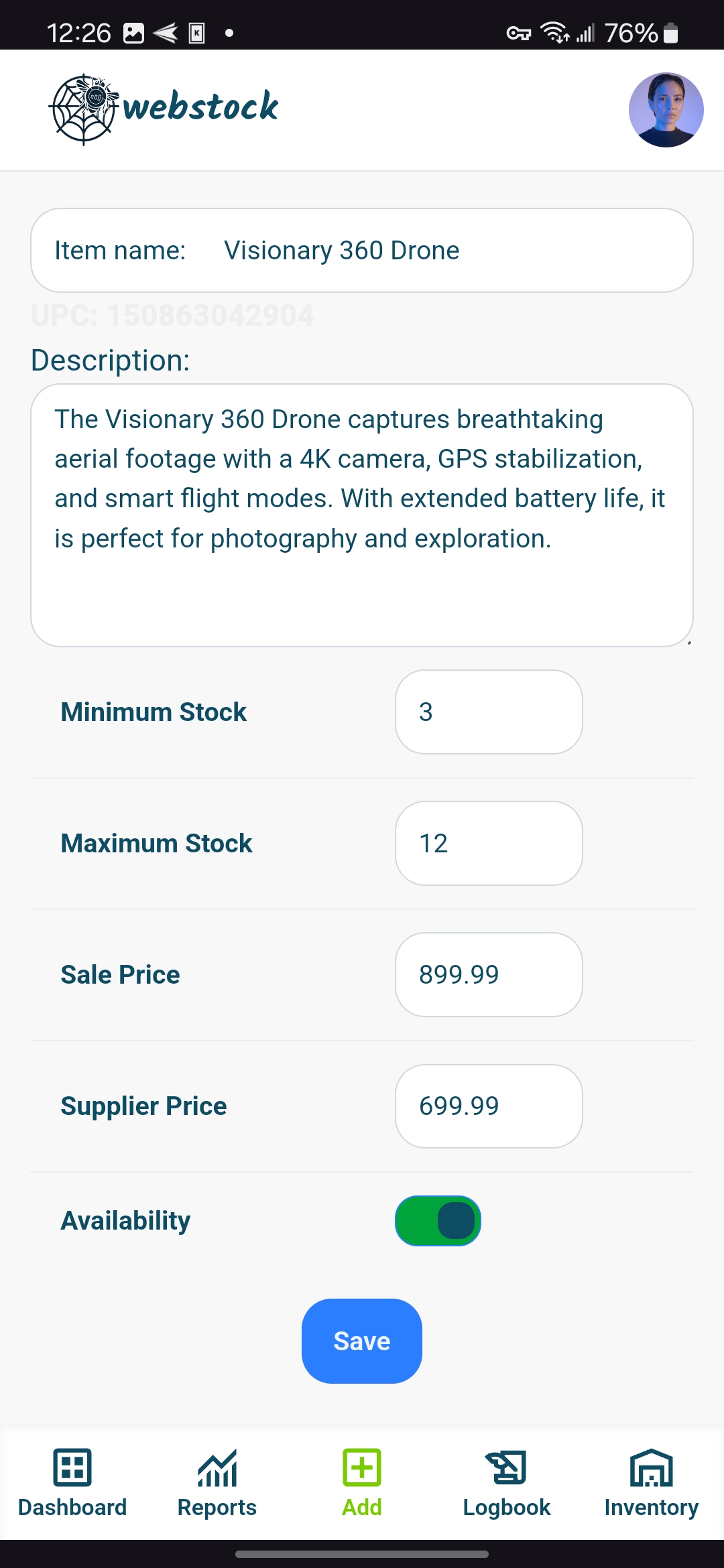Open the Inventory warehouse icon
This screenshot has height=1568, width=724.
click(651, 1467)
